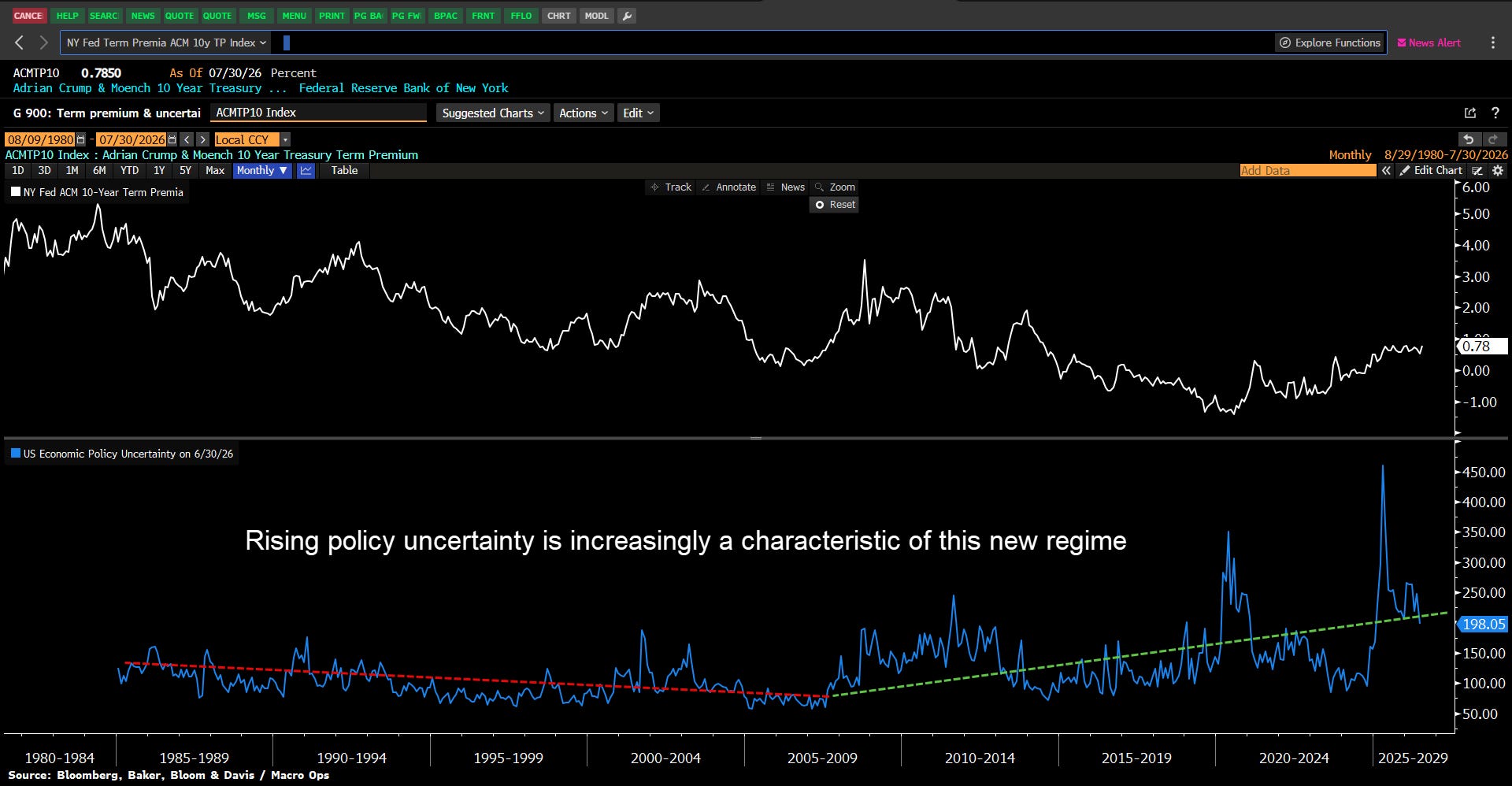Select the 1M time range
1512x786 pixels.
pos(72,170)
